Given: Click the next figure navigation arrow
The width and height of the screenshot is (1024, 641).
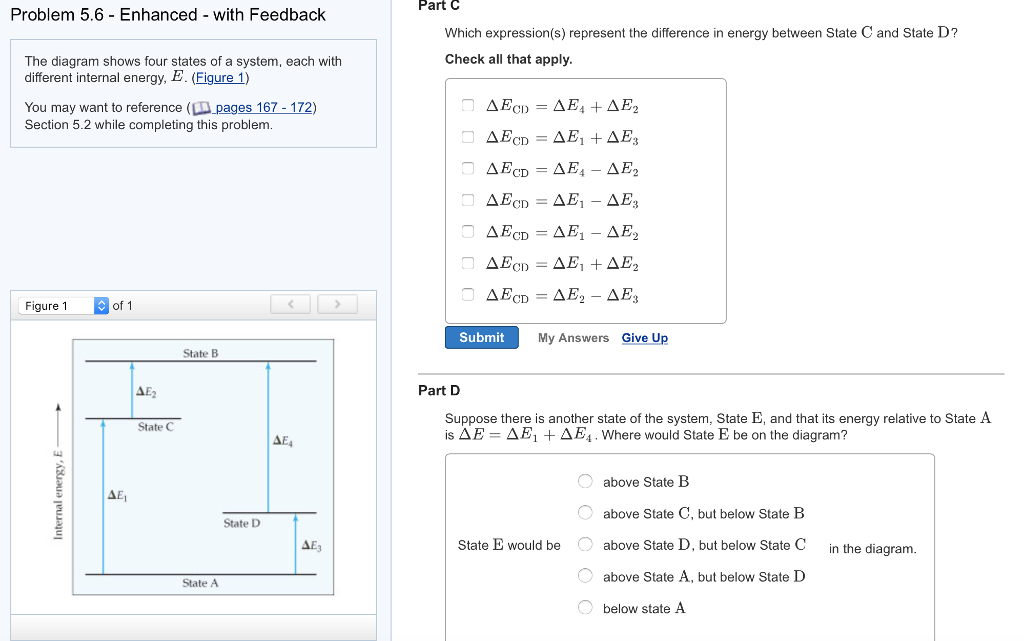Looking at the screenshot, I should coord(337,304).
